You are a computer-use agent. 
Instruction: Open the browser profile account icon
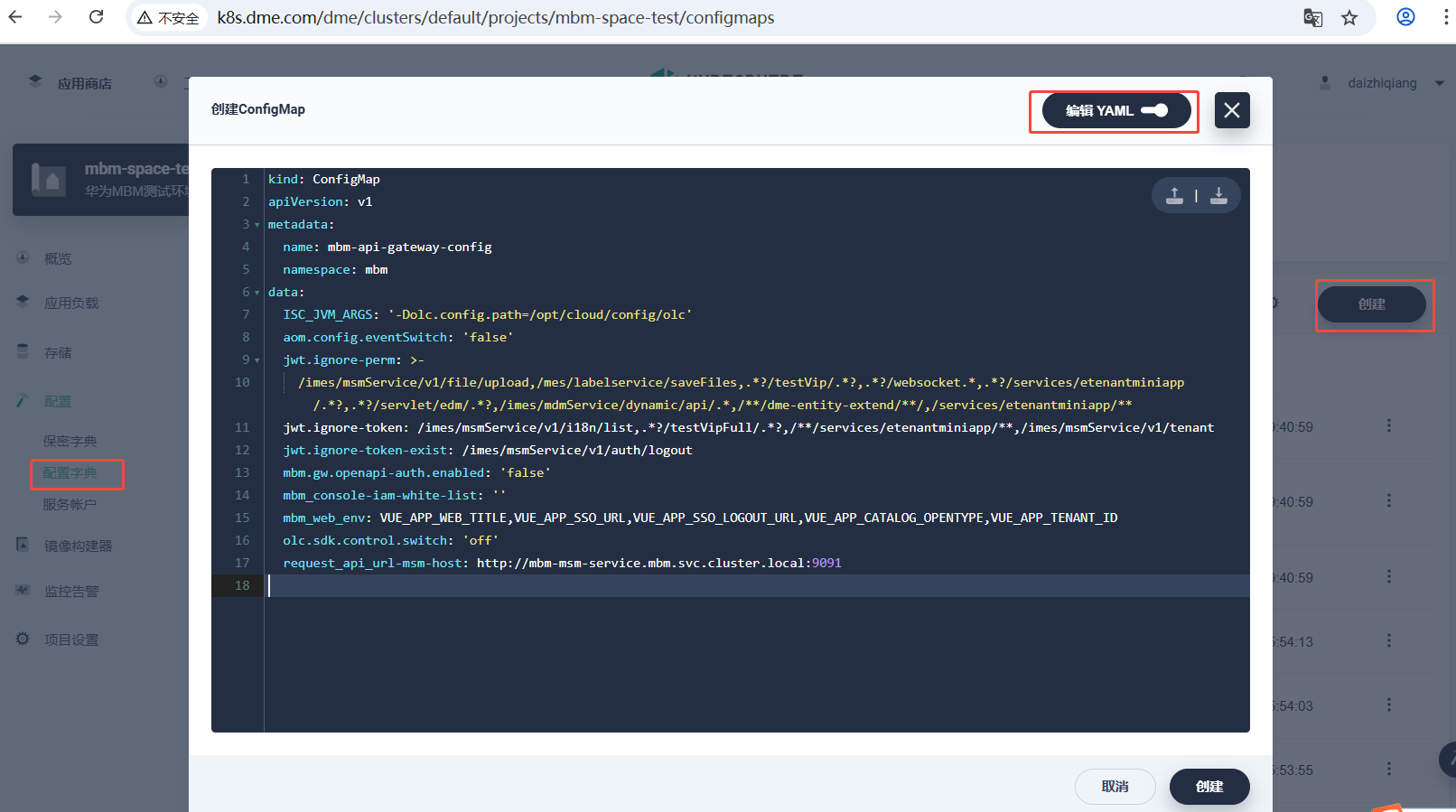[1405, 17]
